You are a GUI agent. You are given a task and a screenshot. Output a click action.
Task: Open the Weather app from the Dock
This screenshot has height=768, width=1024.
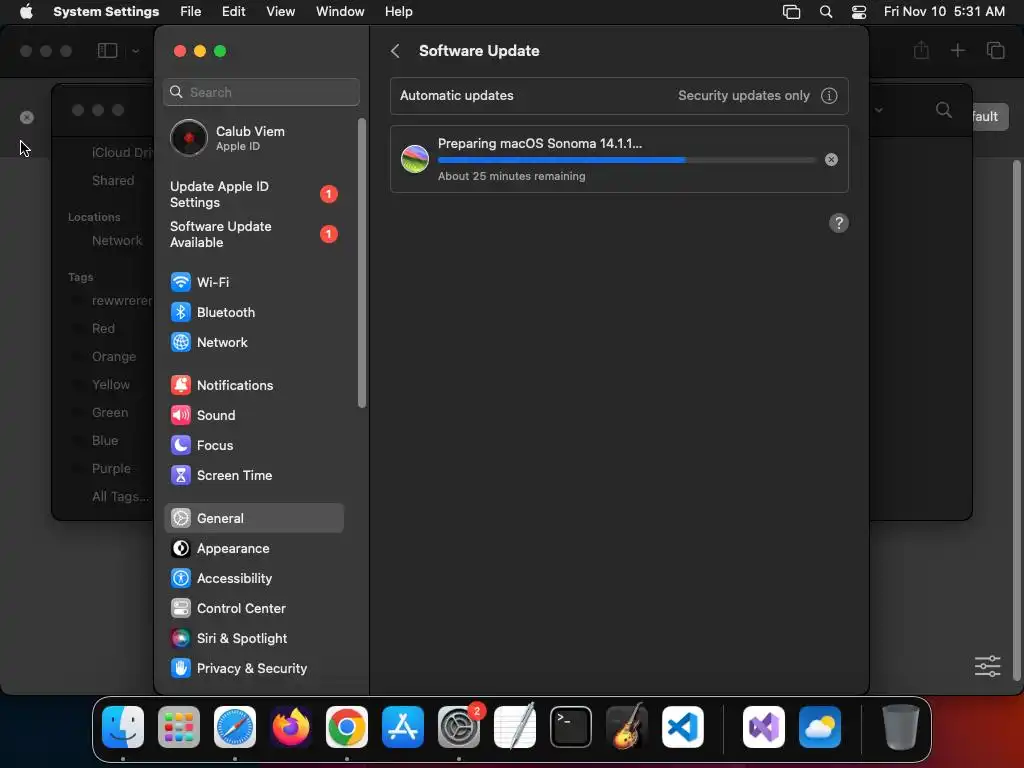tap(820, 727)
